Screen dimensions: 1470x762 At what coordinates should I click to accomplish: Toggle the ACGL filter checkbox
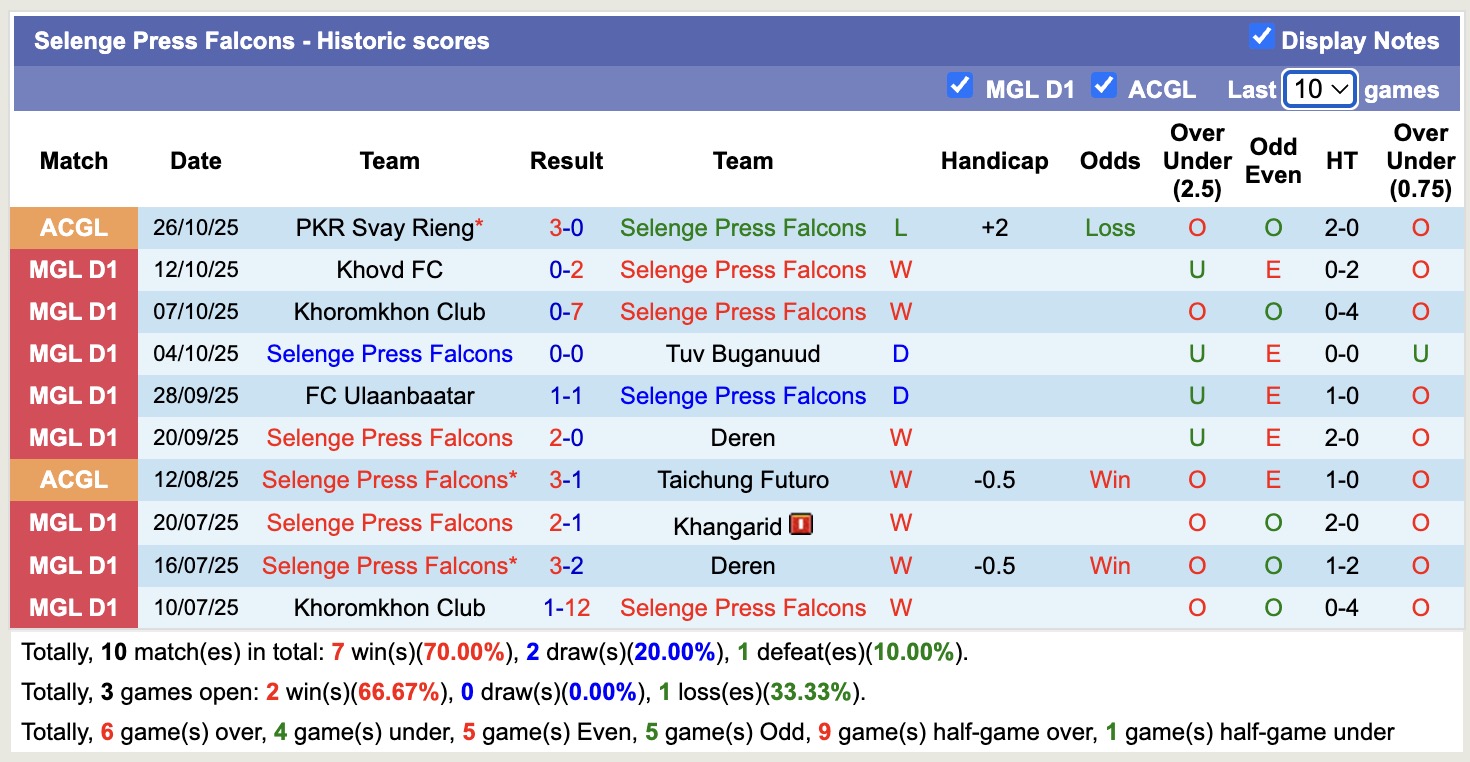[x=1104, y=85]
